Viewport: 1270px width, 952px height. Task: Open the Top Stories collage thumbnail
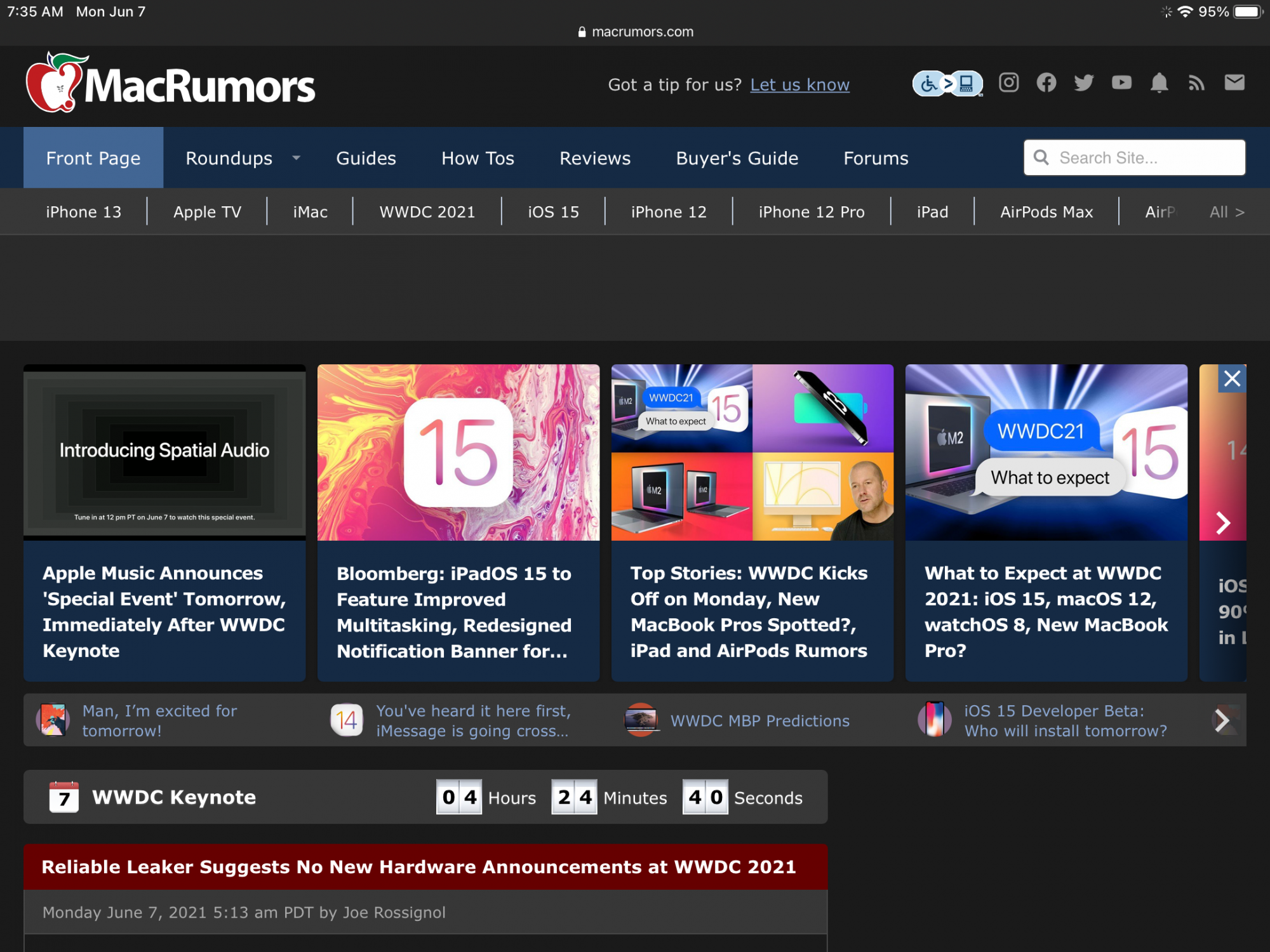pos(752,453)
